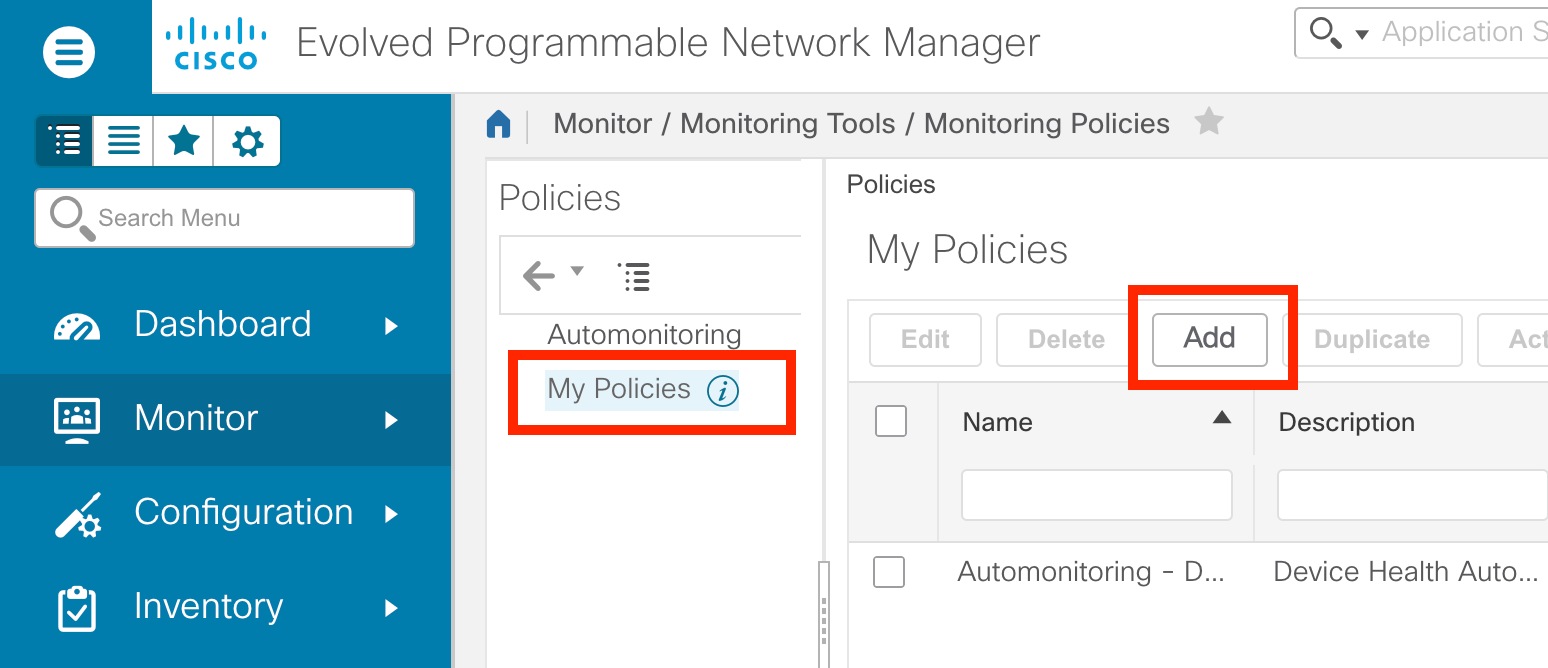Click the Add button to create a policy
This screenshot has height=668, width=1548.
click(x=1208, y=339)
